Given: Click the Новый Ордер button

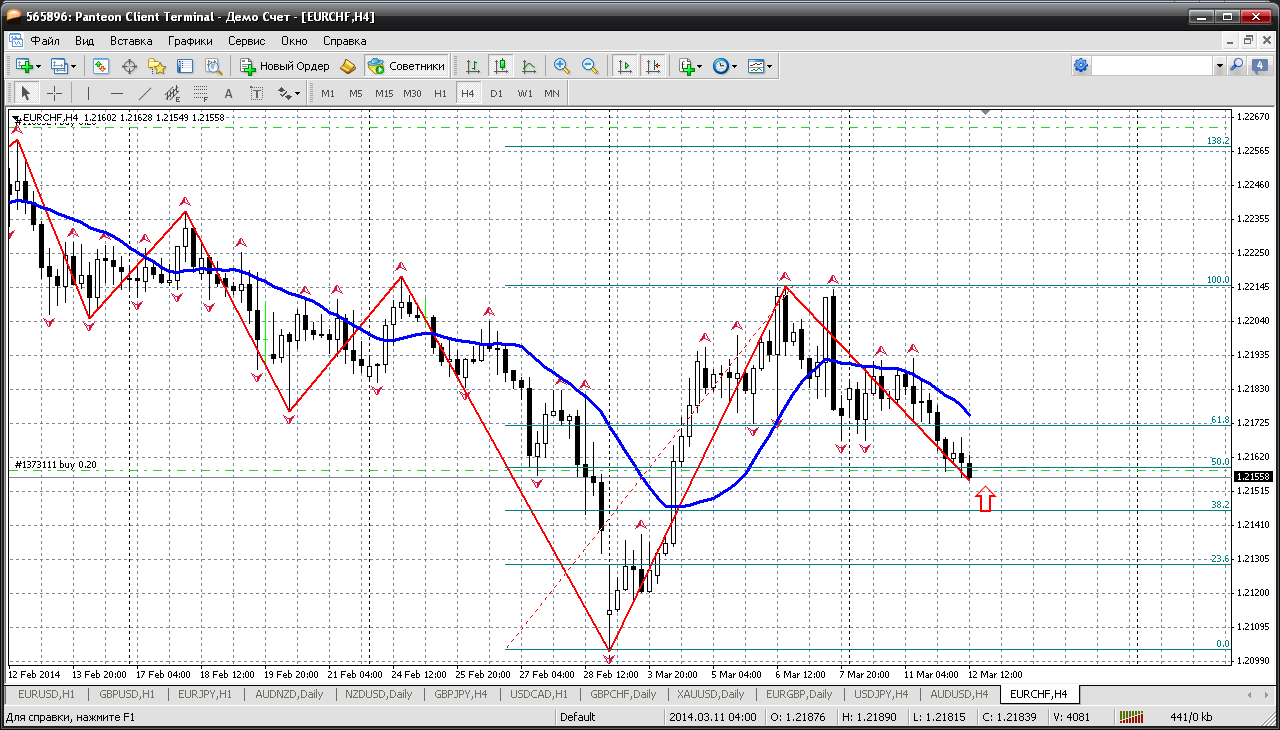Looking at the screenshot, I should 285,66.
